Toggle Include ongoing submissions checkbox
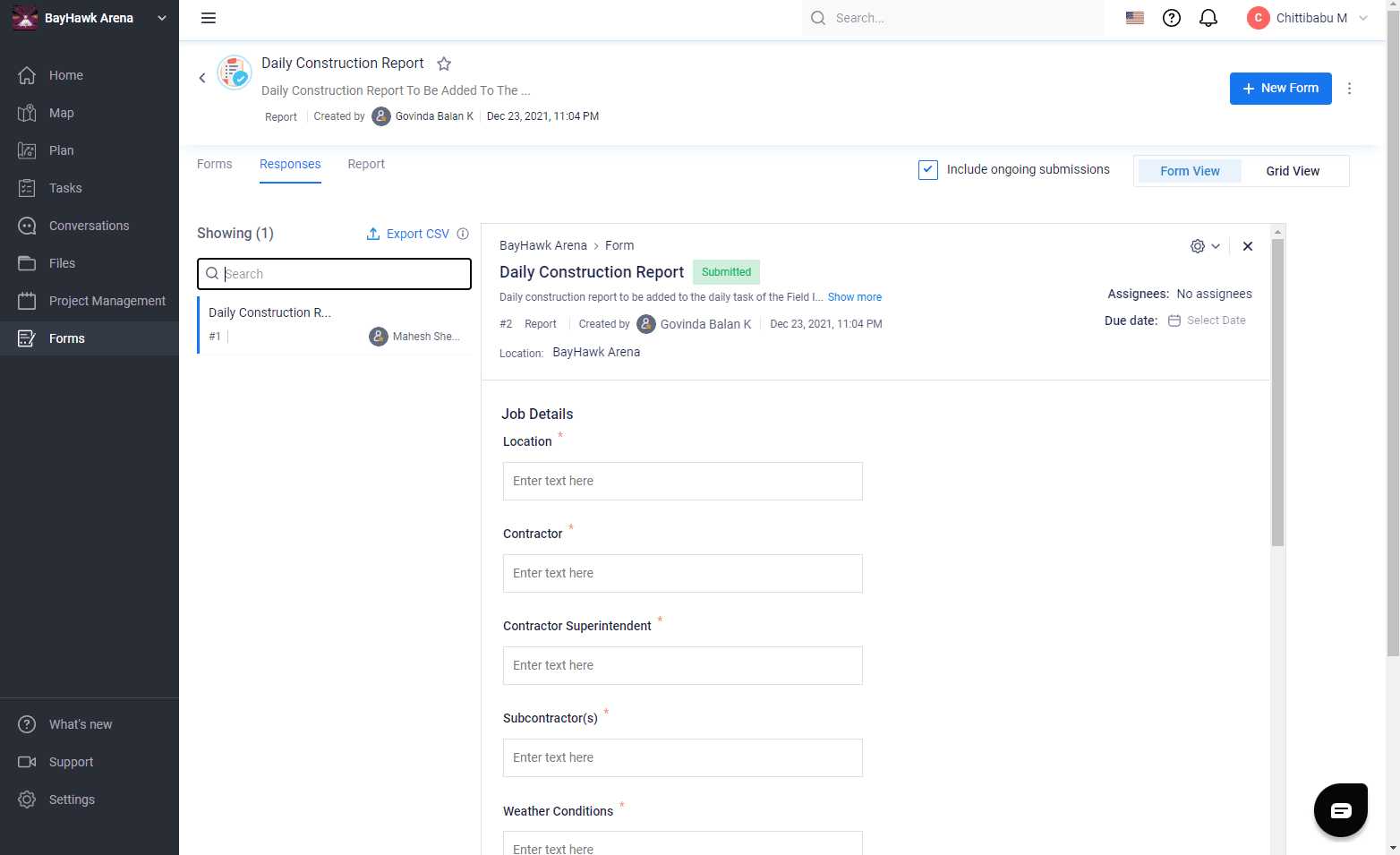 (x=928, y=170)
